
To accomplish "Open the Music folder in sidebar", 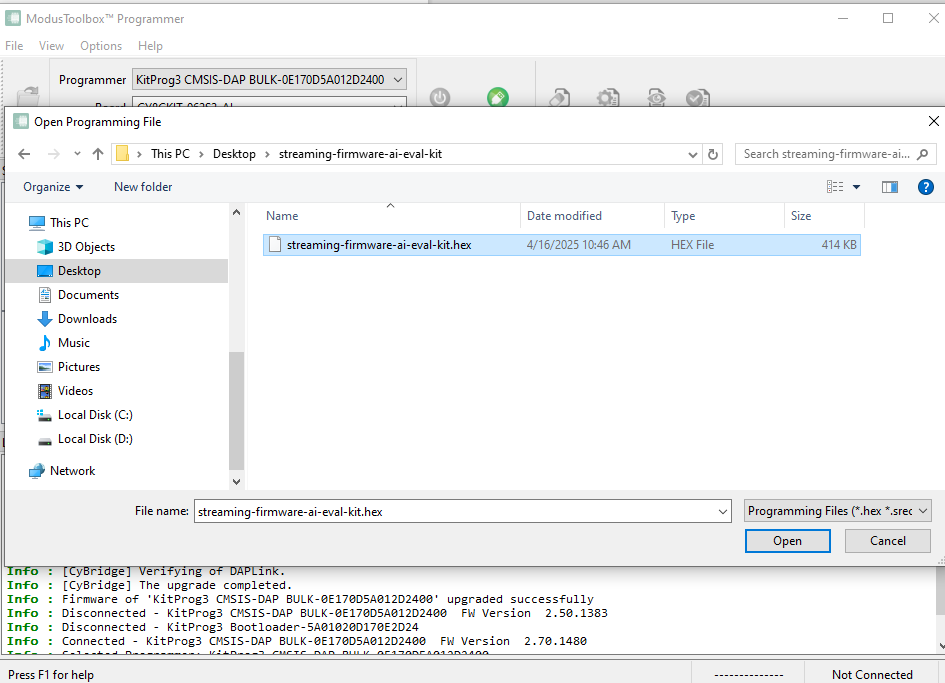I will 74,343.
